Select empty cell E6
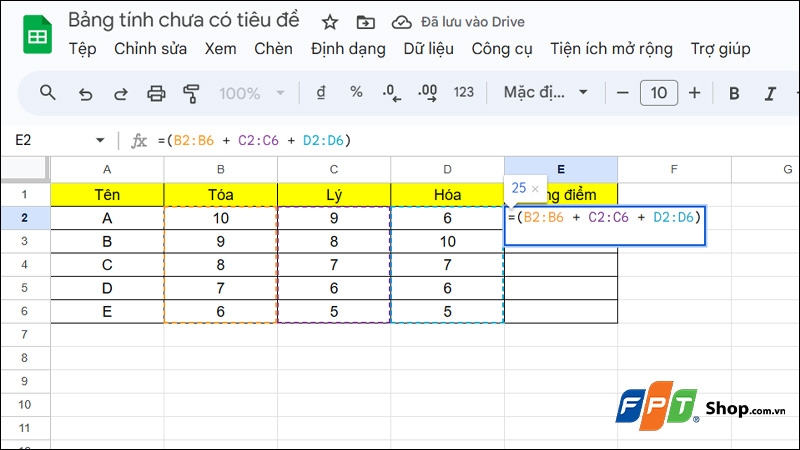 [x=561, y=311]
